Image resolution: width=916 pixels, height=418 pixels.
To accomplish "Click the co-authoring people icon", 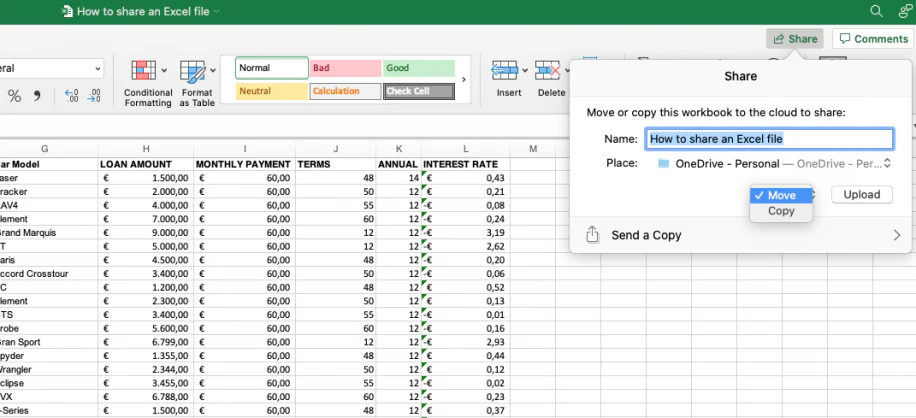I will (906, 11).
